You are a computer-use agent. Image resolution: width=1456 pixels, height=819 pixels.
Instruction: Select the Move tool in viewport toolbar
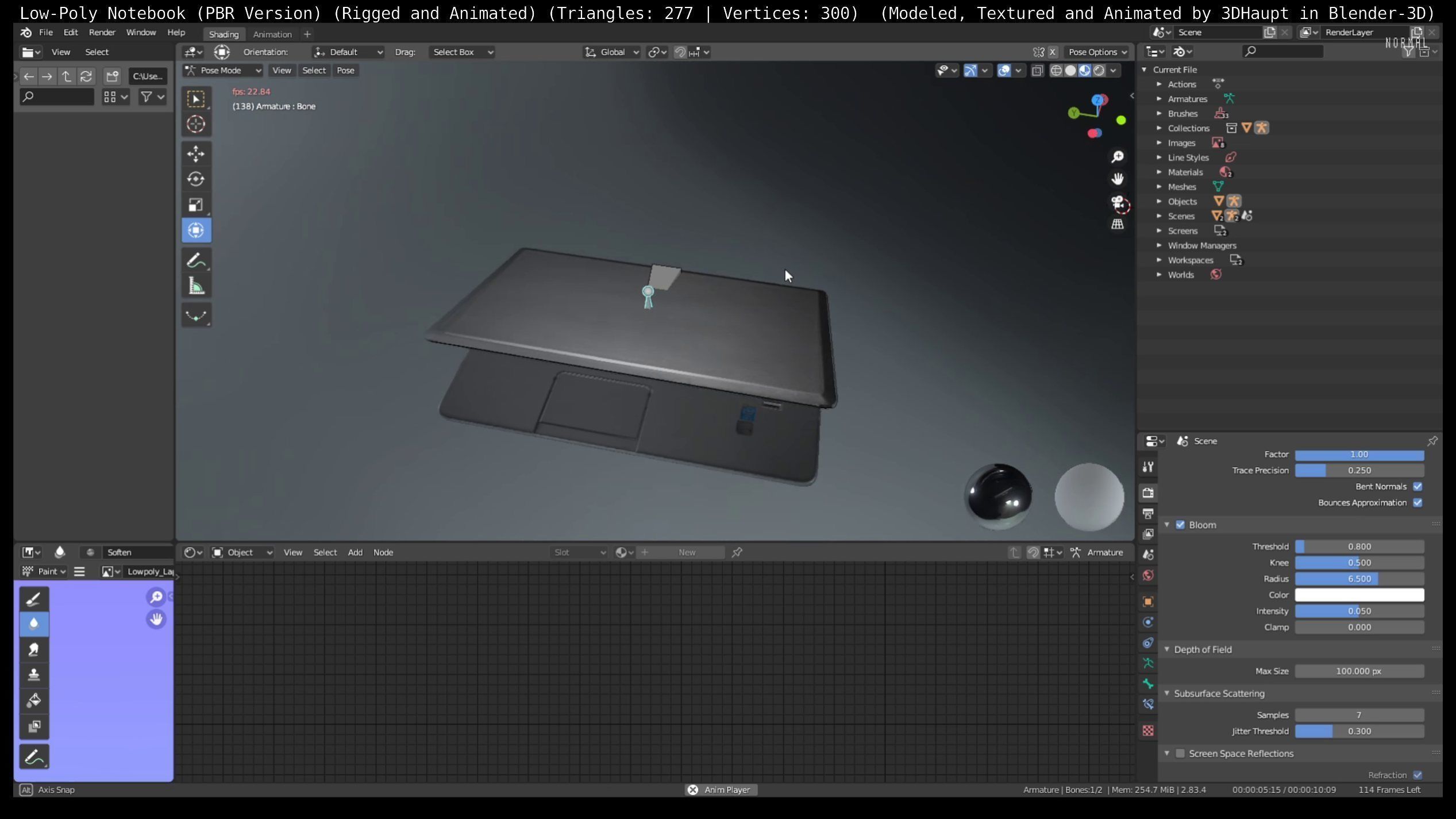(x=195, y=153)
